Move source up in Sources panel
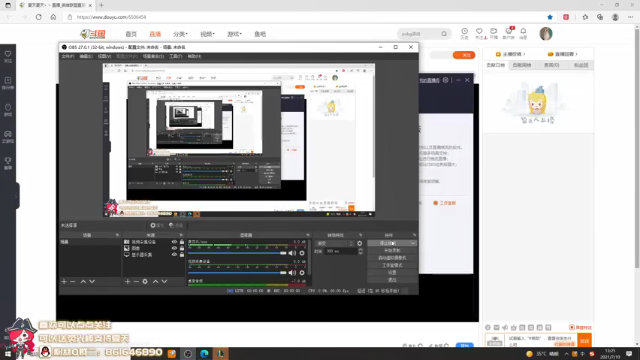This screenshot has width=640, height=360. coord(156,281)
